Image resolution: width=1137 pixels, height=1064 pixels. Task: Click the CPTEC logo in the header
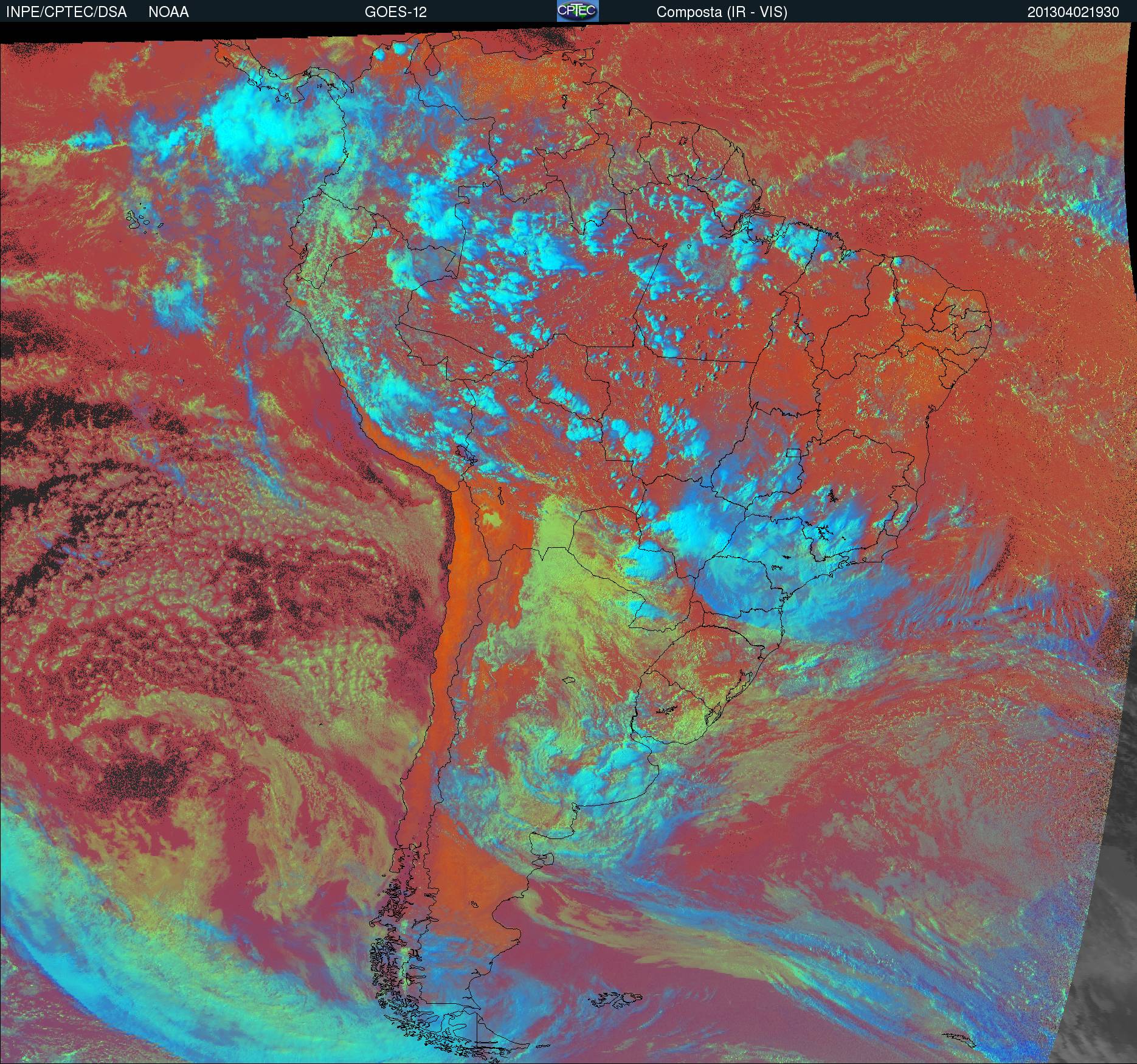point(578,11)
